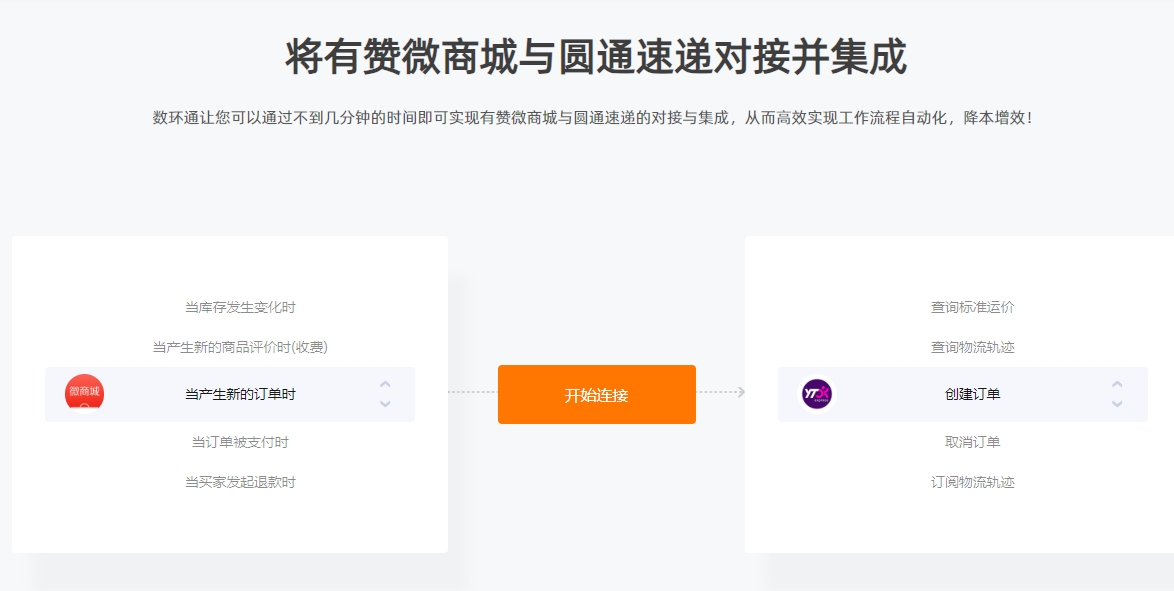1174x591 pixels.
Task: Select previous action with 圆通 up chevron
Action: [x=1117, y=384]
